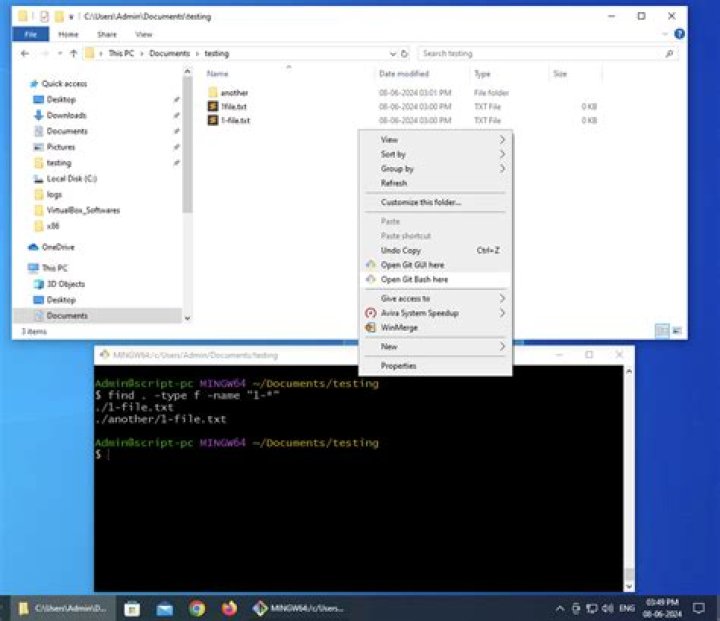Viewport: 720px width, 621px height.
Task: Sort files by the Date modified column
Action: pos(404,74)
